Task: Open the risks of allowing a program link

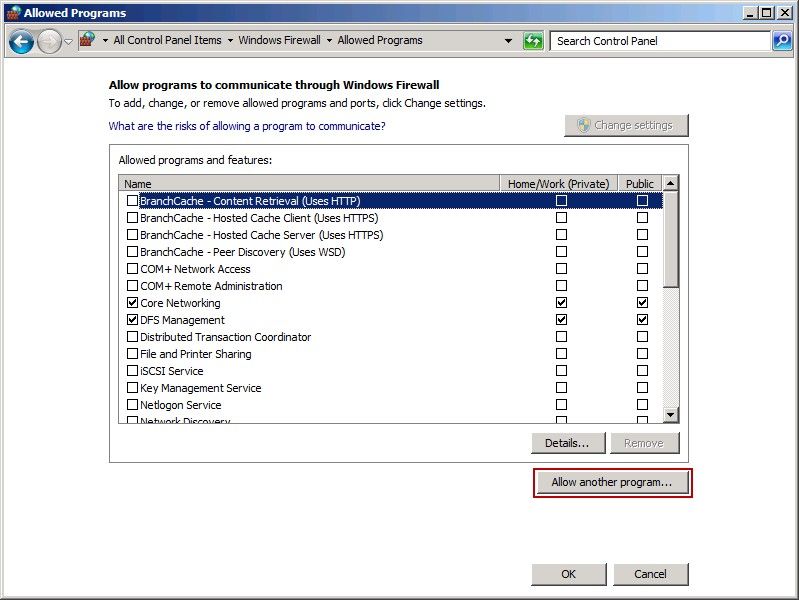Action: click(247, 126)
